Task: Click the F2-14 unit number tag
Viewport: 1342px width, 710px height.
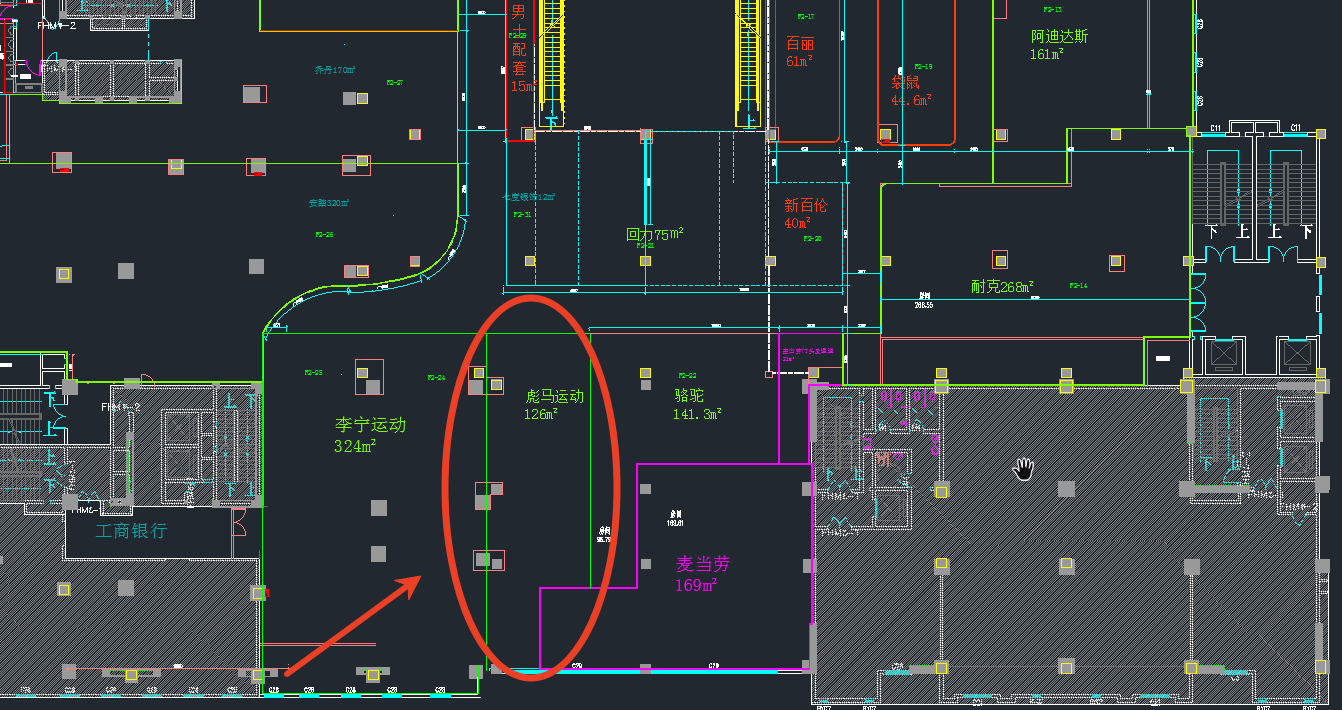Action: tap(1077, 286)
